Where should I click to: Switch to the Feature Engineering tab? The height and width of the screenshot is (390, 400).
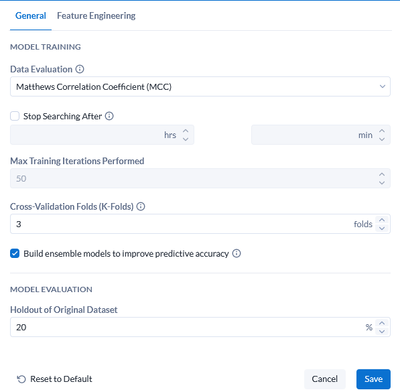point(96,16)
